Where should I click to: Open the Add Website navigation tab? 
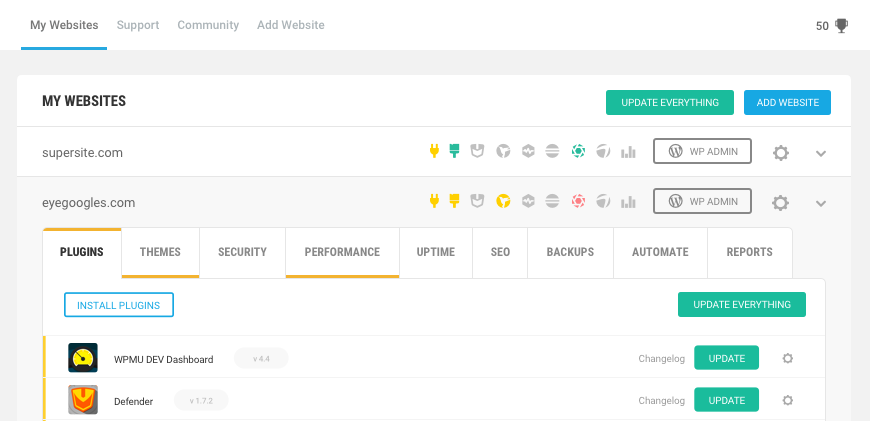(291, 25)
